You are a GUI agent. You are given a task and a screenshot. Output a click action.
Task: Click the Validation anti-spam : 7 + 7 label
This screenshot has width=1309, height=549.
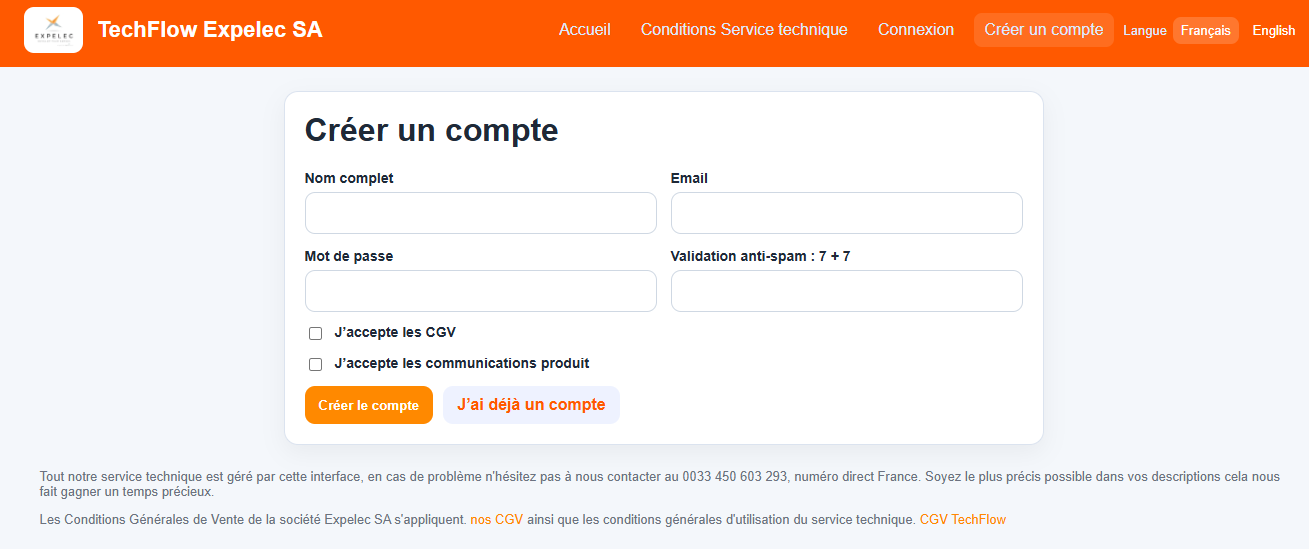[761, 256]
